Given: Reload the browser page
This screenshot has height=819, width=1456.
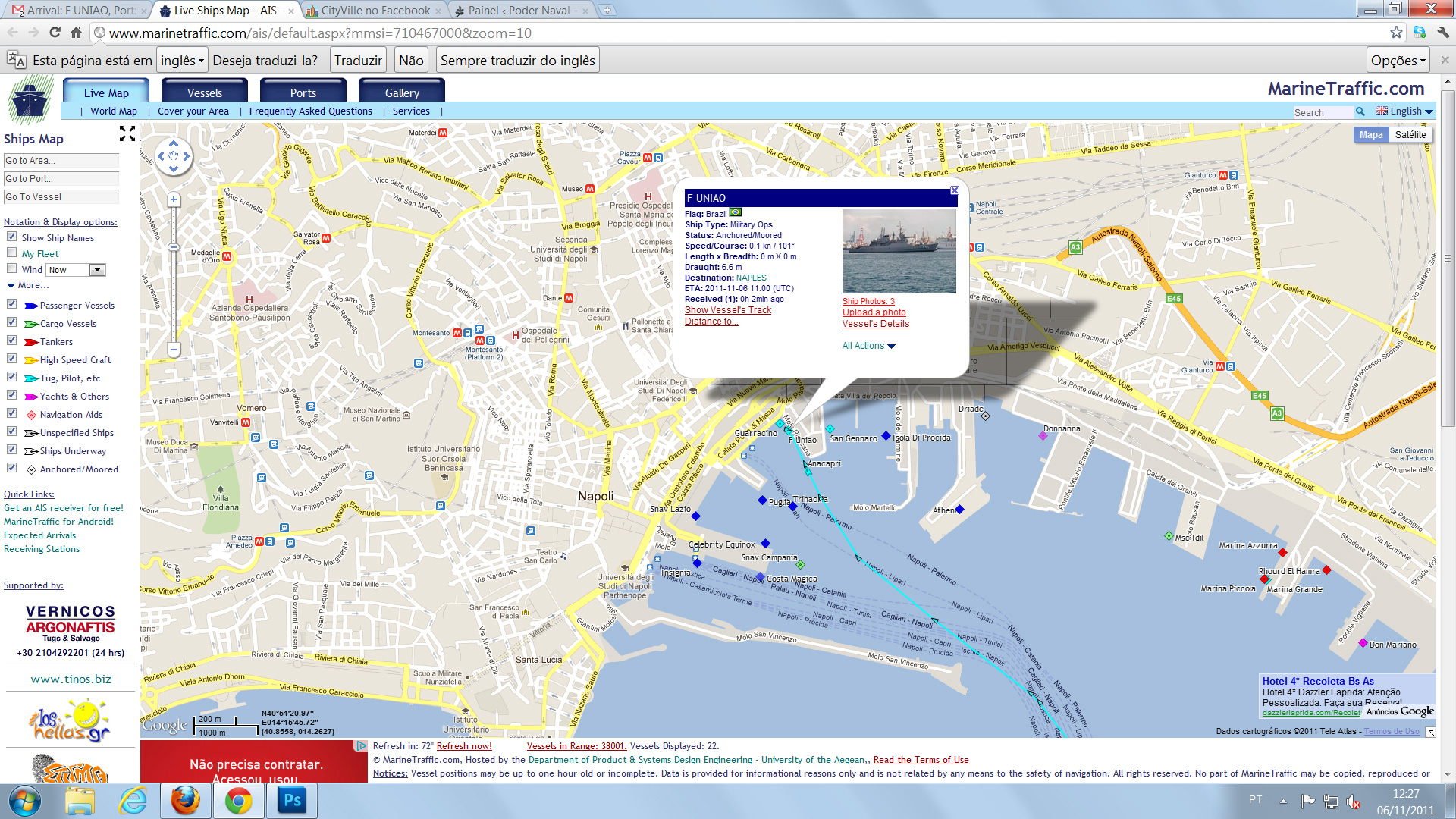Looking at the screenshot, I should 55,33.
